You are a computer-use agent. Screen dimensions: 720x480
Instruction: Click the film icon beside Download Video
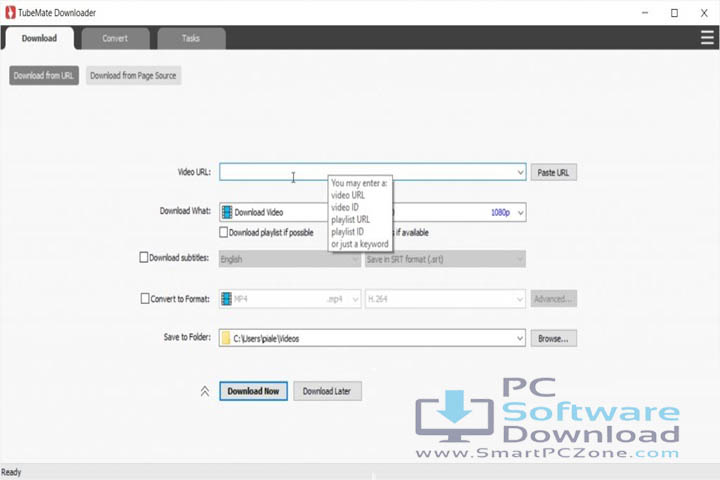(227, 212)
